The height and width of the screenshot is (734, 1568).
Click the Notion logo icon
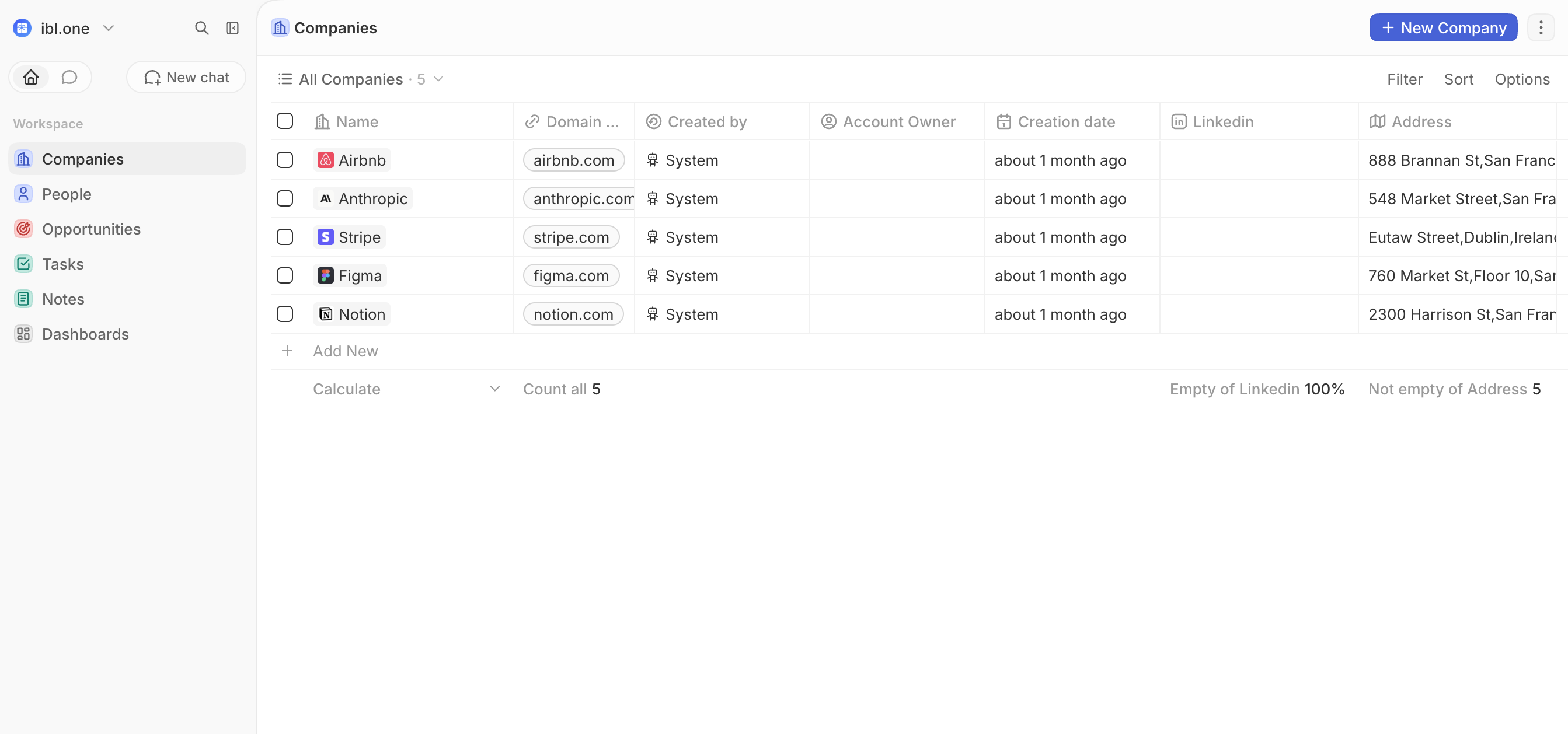pyautogui.click(x=326, y=314)
